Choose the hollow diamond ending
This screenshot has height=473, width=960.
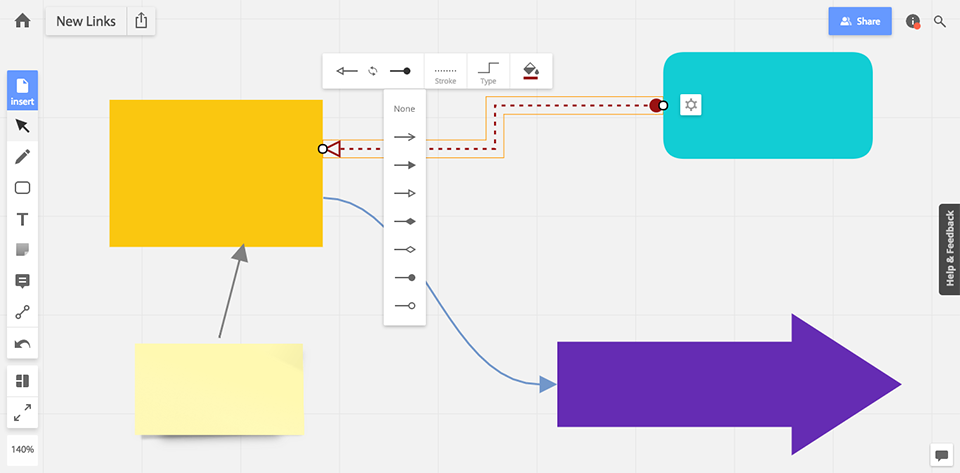click(x=405, y=250)
